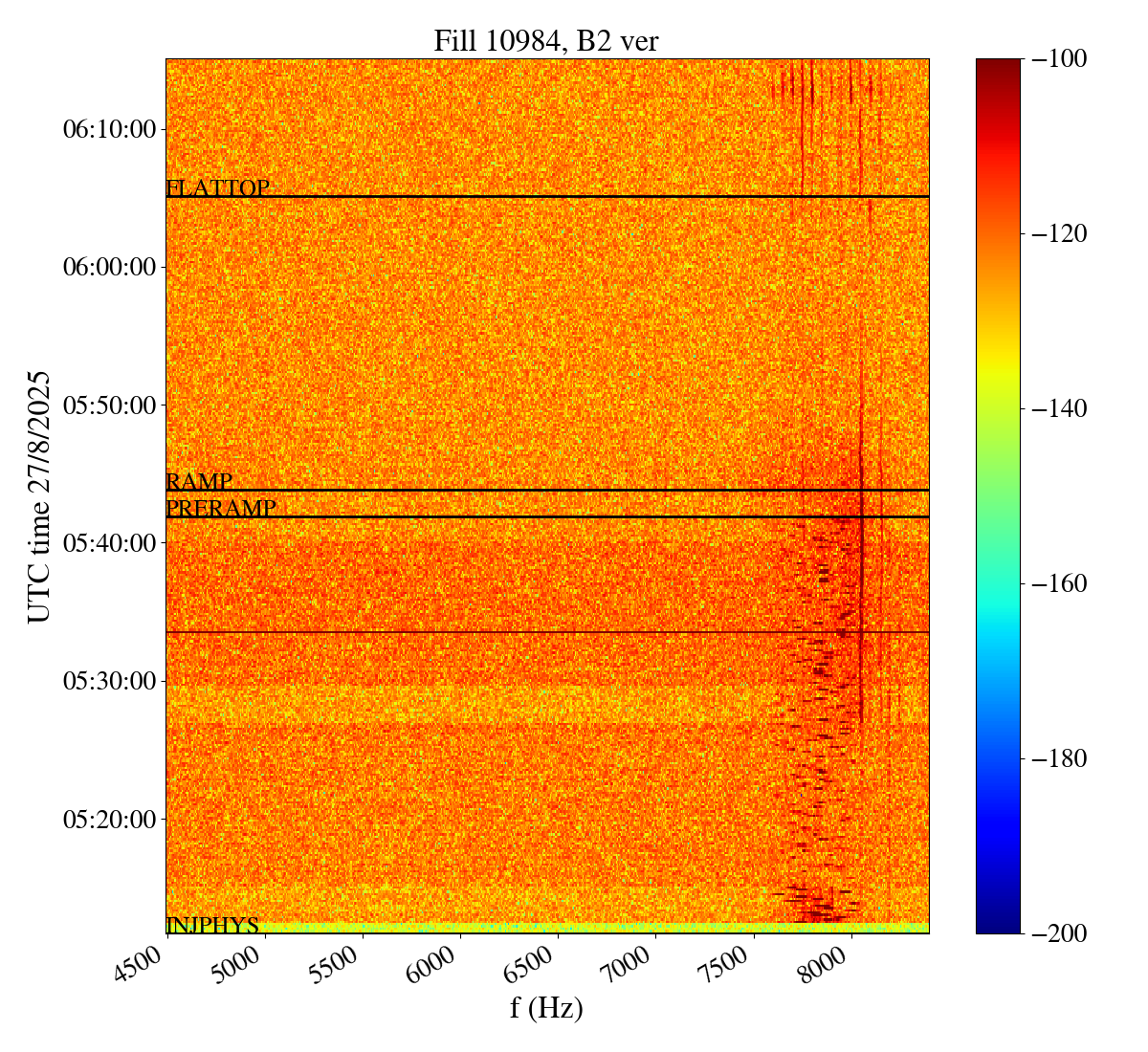Click the INJPHYS label at the plot bottom
This screenshot has width=1148, height=1052.
tap(212, 925)
